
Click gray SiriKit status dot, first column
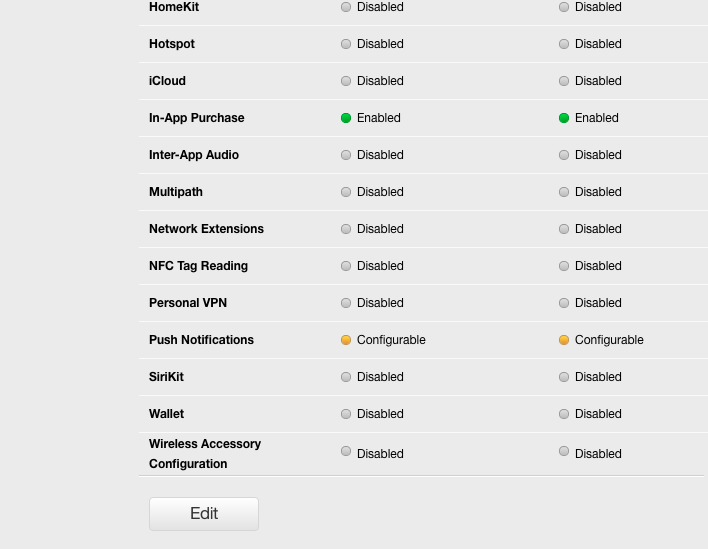tap(346, 377)
